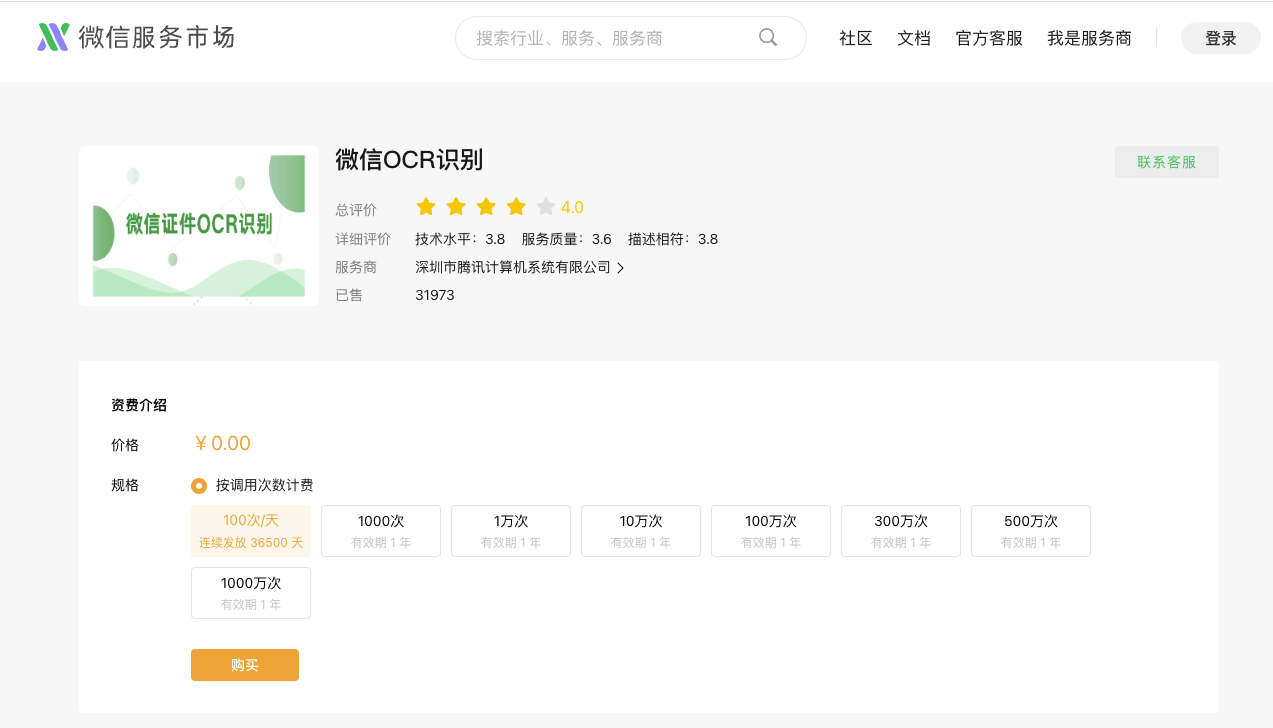Select the 1000次 plan option
Screen dimensions: 1273x728
(381, 531)
